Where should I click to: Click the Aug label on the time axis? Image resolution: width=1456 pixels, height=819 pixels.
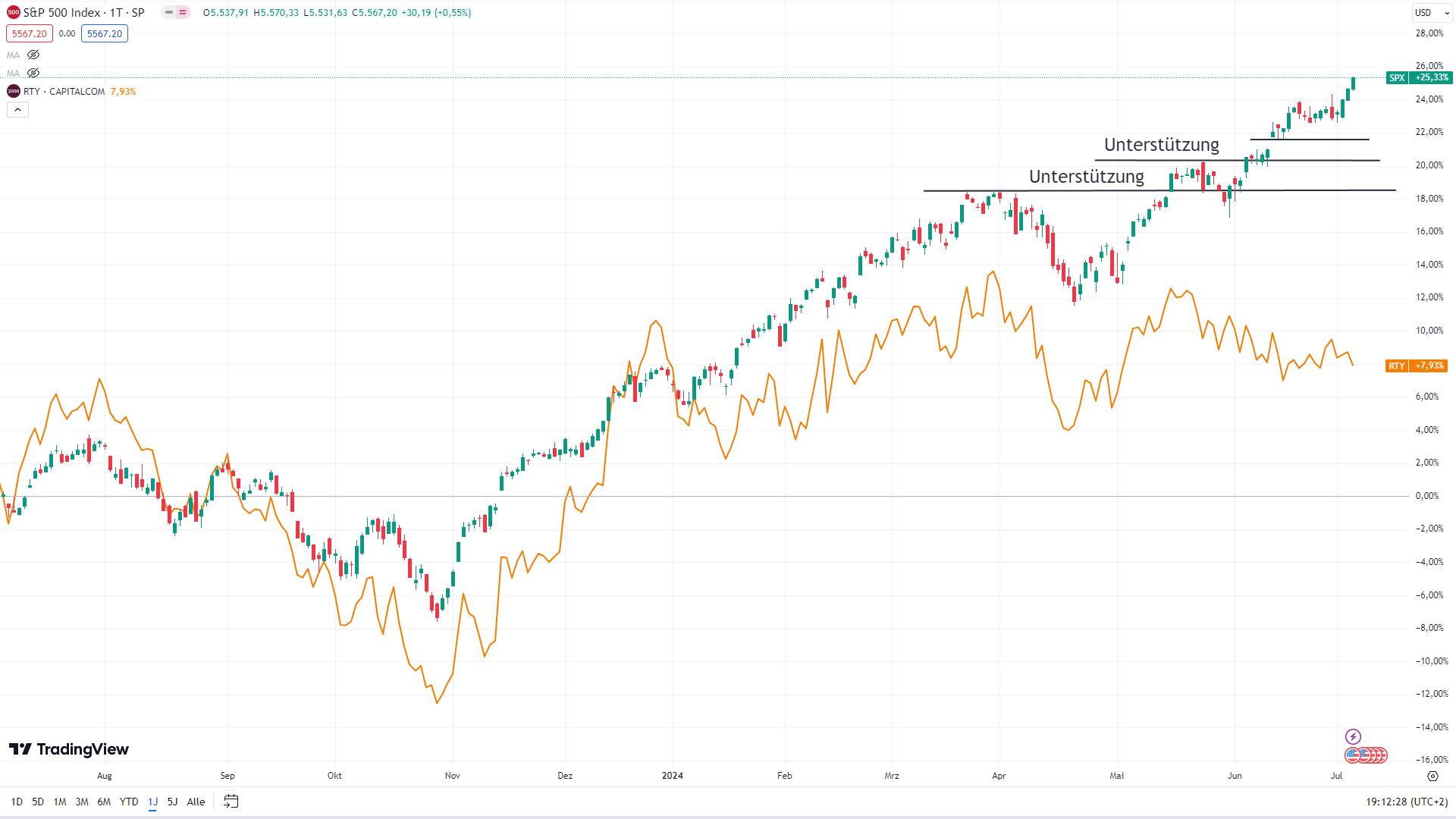pyautogui.click(x=105, y=776)
